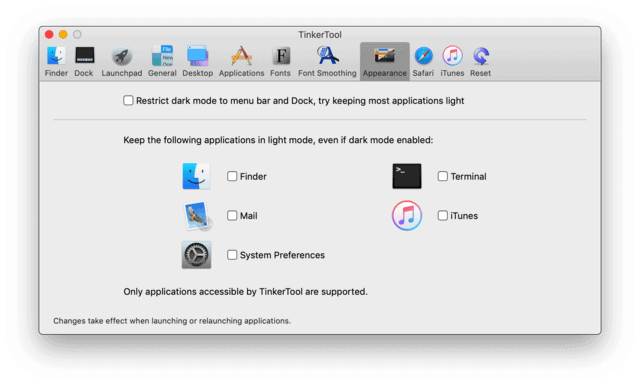This screenshot has width=640, height=386.
Task: Open the Dock settings pane
Action: click(84, 61)
